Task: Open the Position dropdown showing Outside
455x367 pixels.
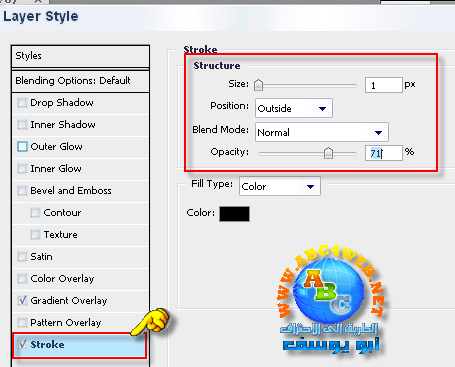Action: [x=294, y=108]
